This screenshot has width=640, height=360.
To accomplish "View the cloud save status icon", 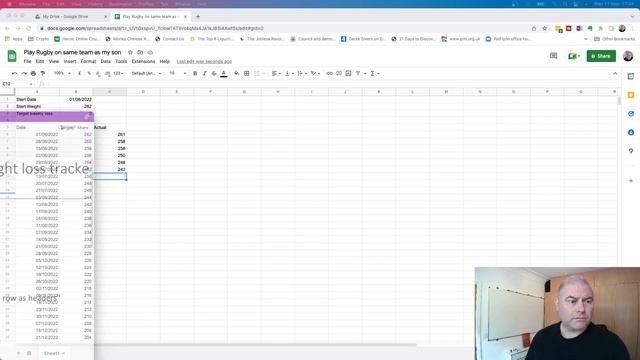I will pyautogui.click(x=150, y=53).
